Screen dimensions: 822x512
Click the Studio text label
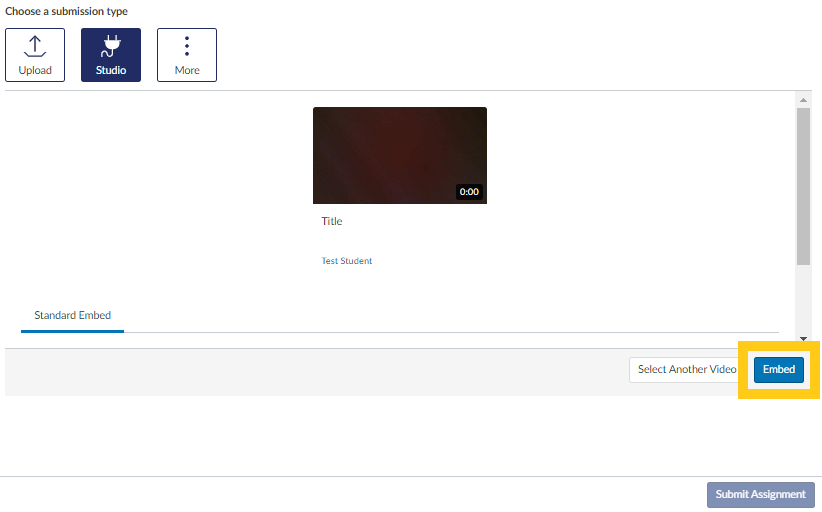(111, 70)
